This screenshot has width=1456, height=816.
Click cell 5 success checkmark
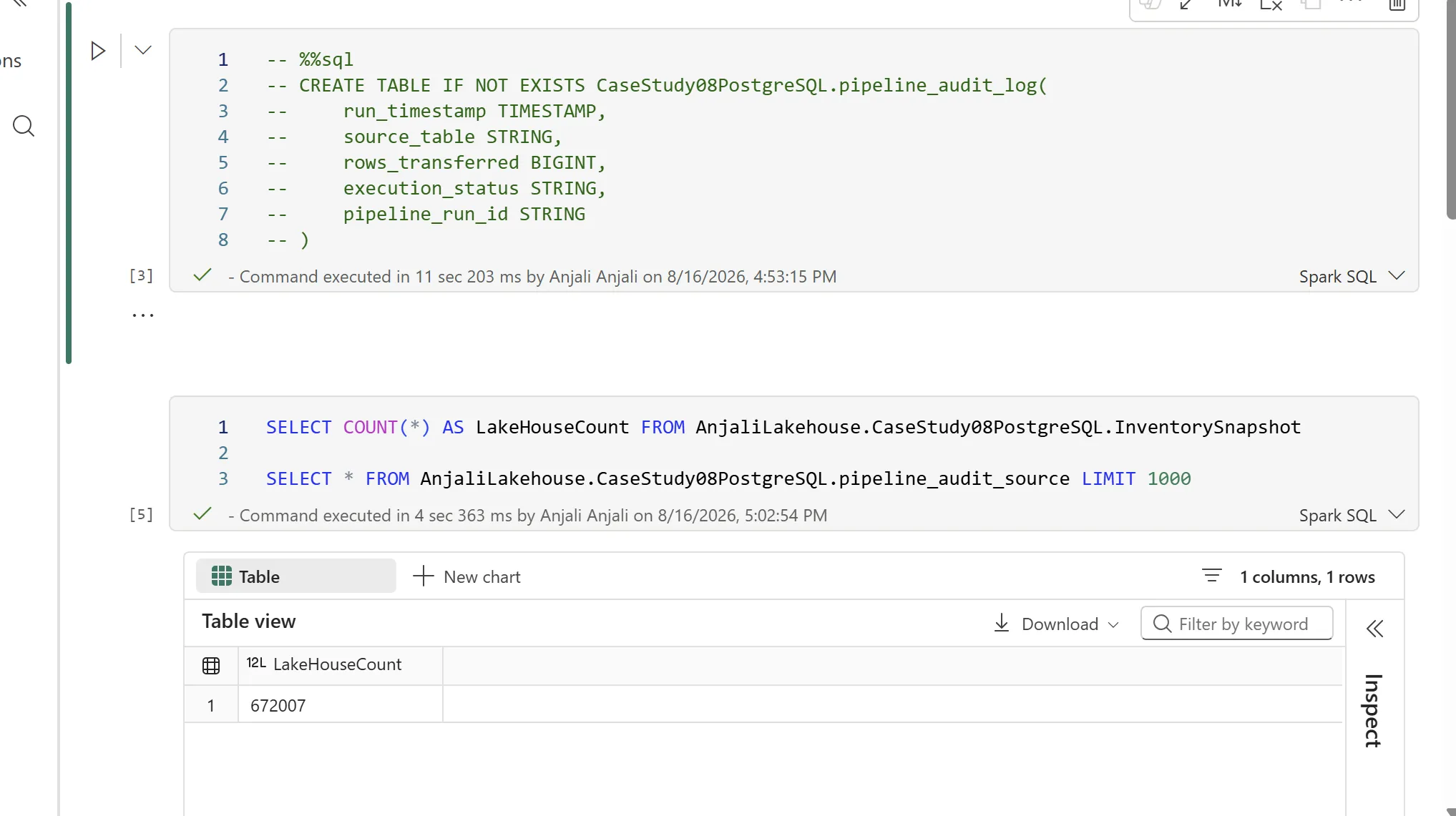[202, 513]
